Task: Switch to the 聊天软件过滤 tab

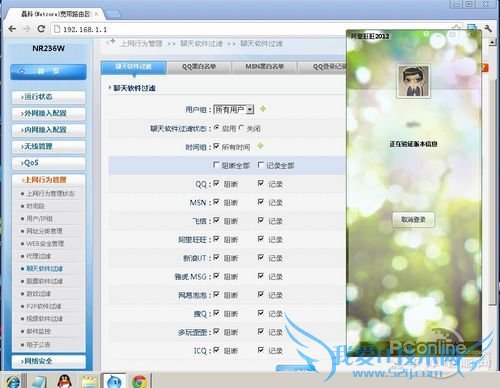Action: pyautogui.click(x=133, y=67)
